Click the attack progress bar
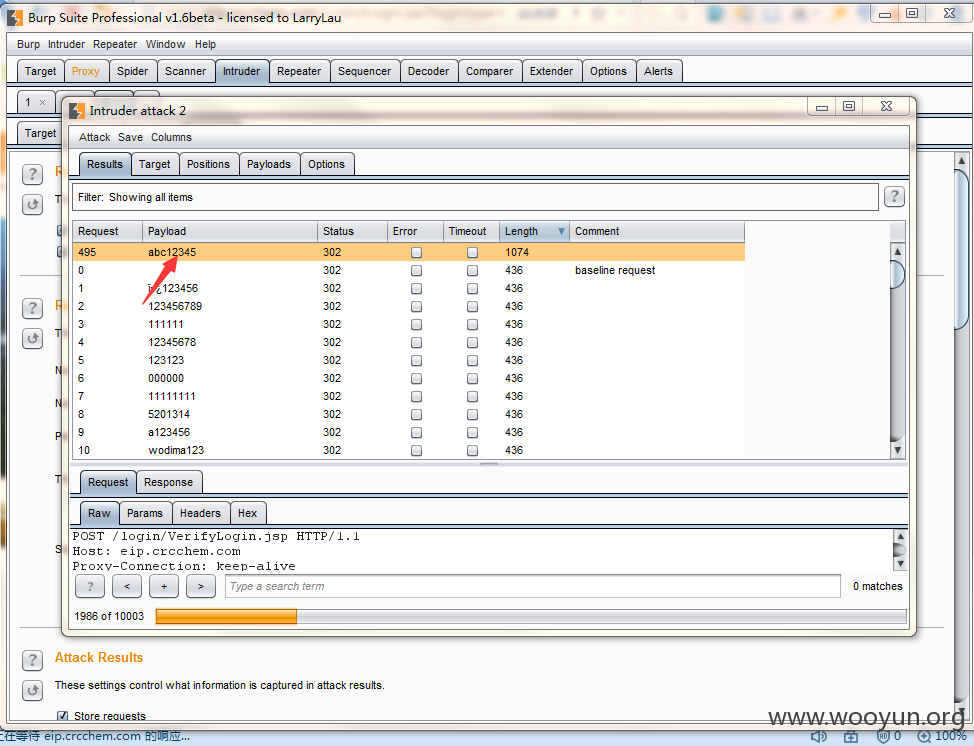Screen dimensions: 974x746 (x=530, y=616)
